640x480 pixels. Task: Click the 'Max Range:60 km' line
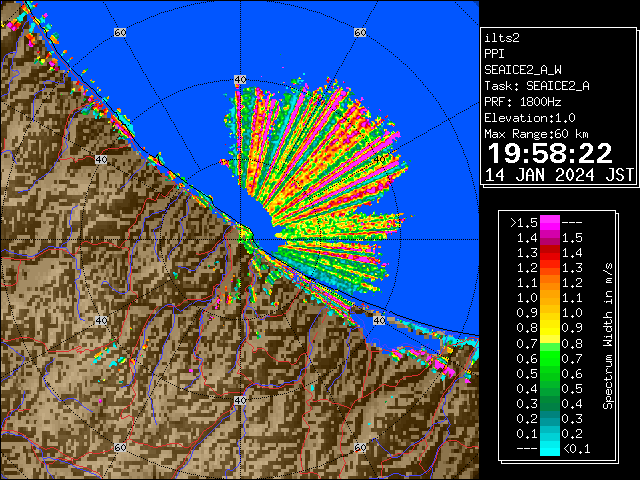click(536, 134)
